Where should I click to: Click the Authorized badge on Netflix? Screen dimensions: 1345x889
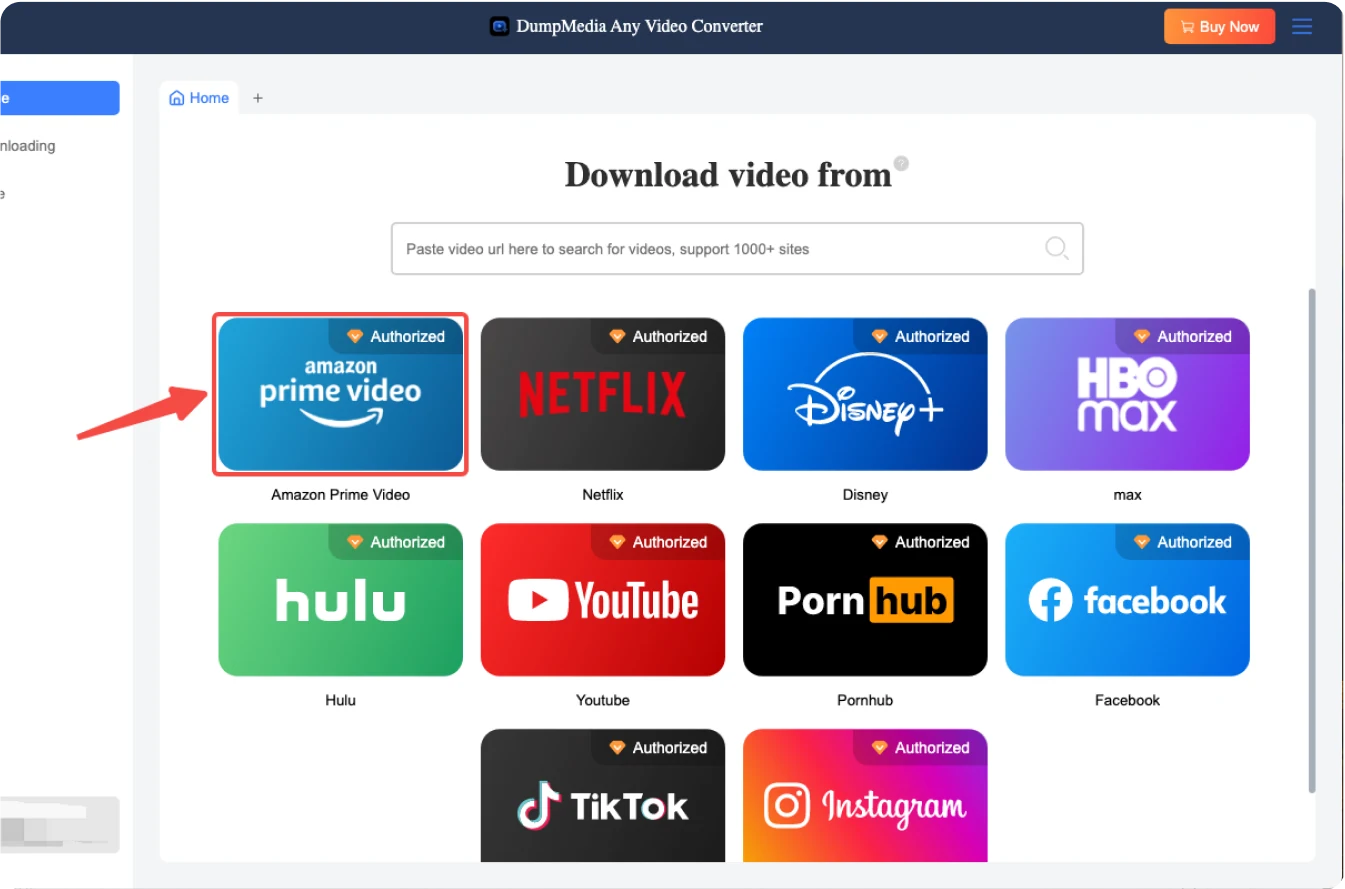[658, 336]
